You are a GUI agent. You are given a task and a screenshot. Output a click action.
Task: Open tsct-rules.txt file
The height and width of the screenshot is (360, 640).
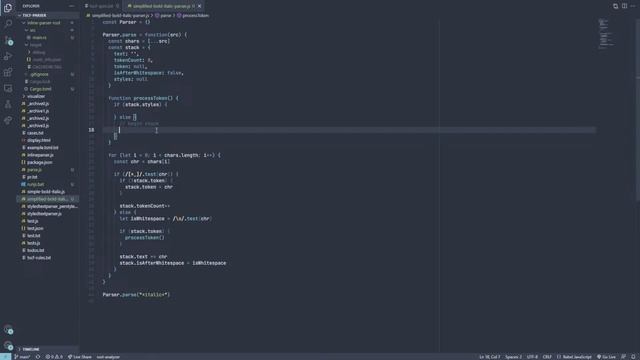[x=48, y=258]
